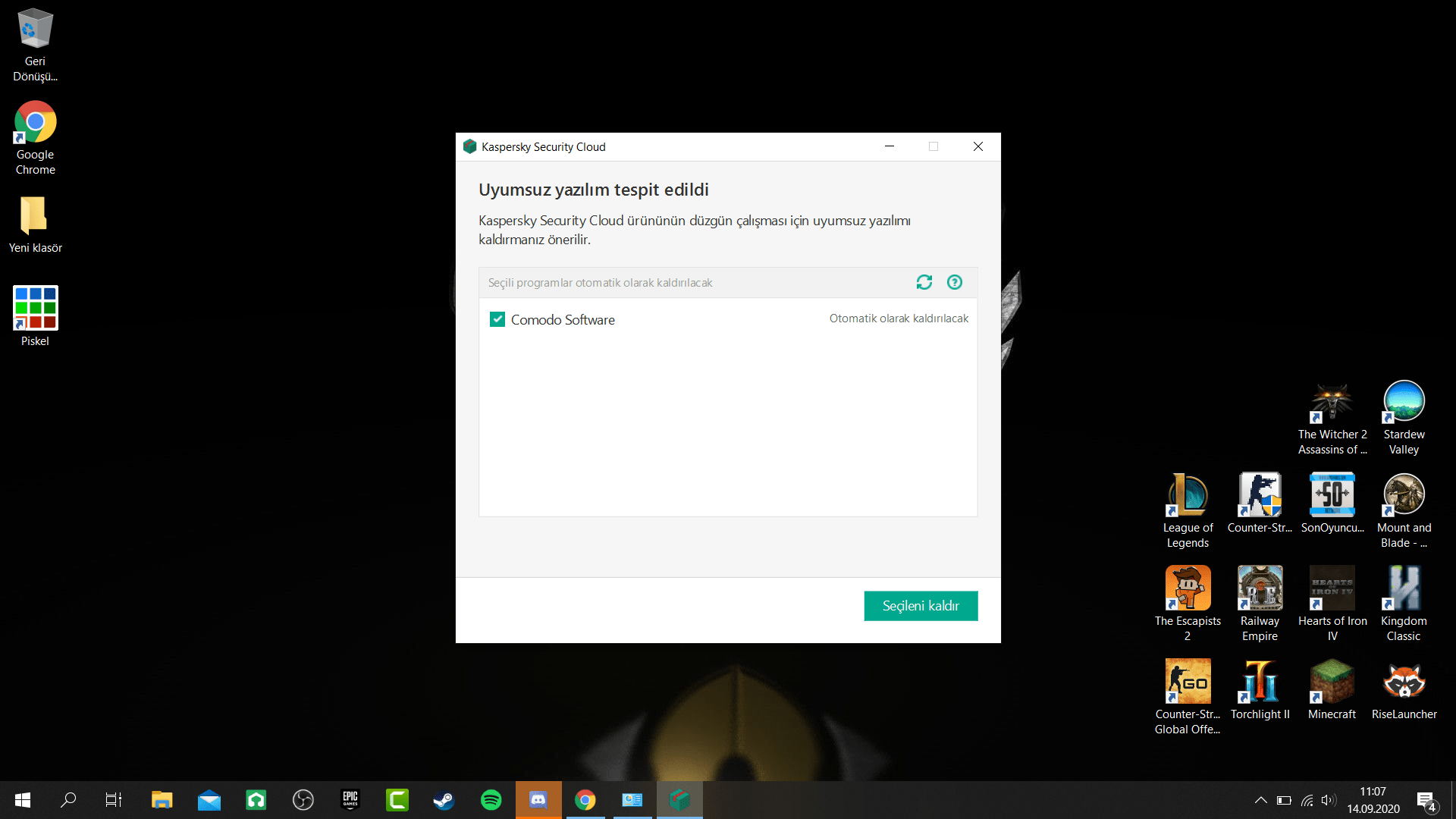Uncheck the Comodo Software checkbox
1456x819 pixels.
point(497,319)
